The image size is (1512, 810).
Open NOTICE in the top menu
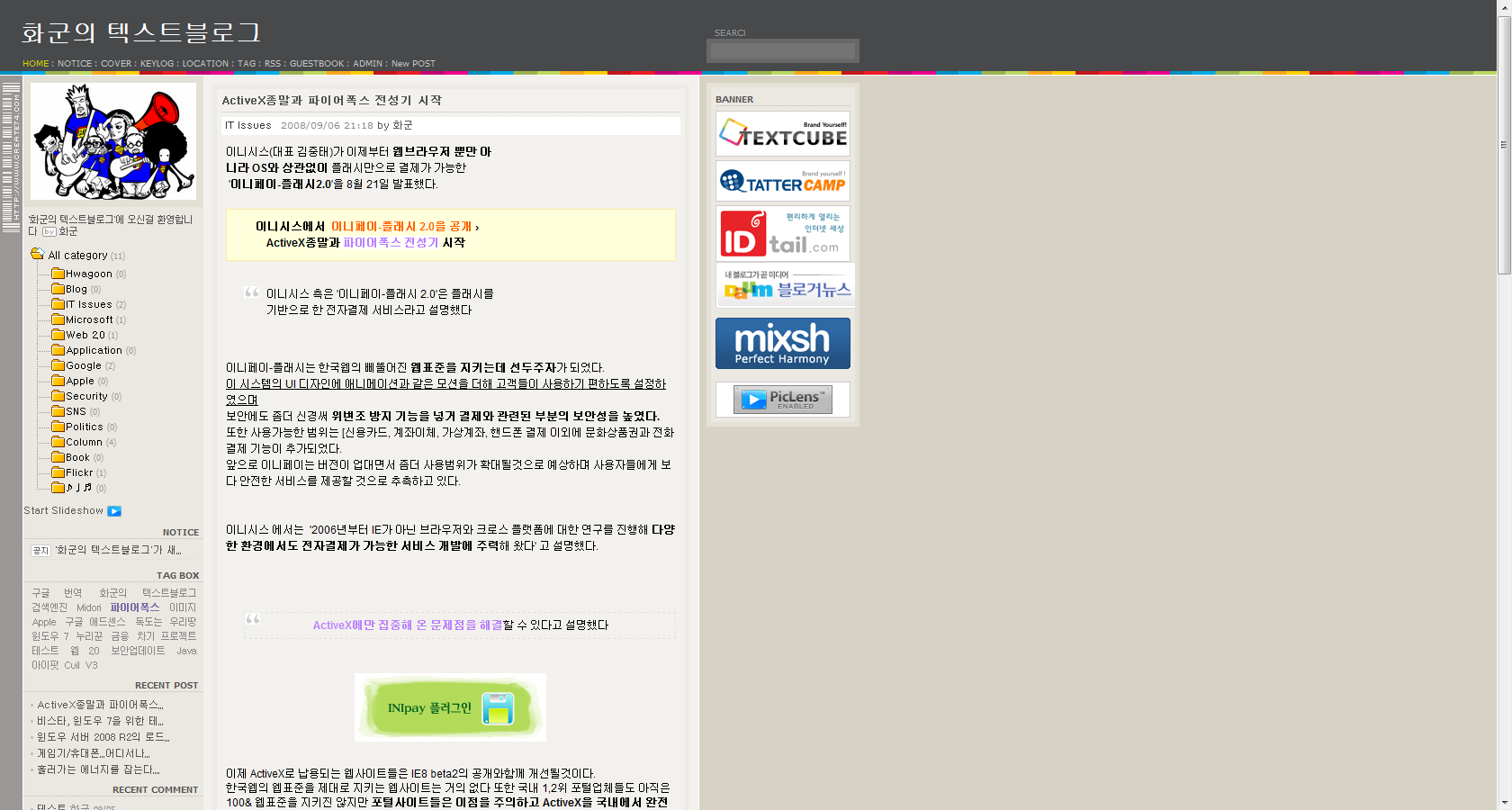[x=75, y=64]
